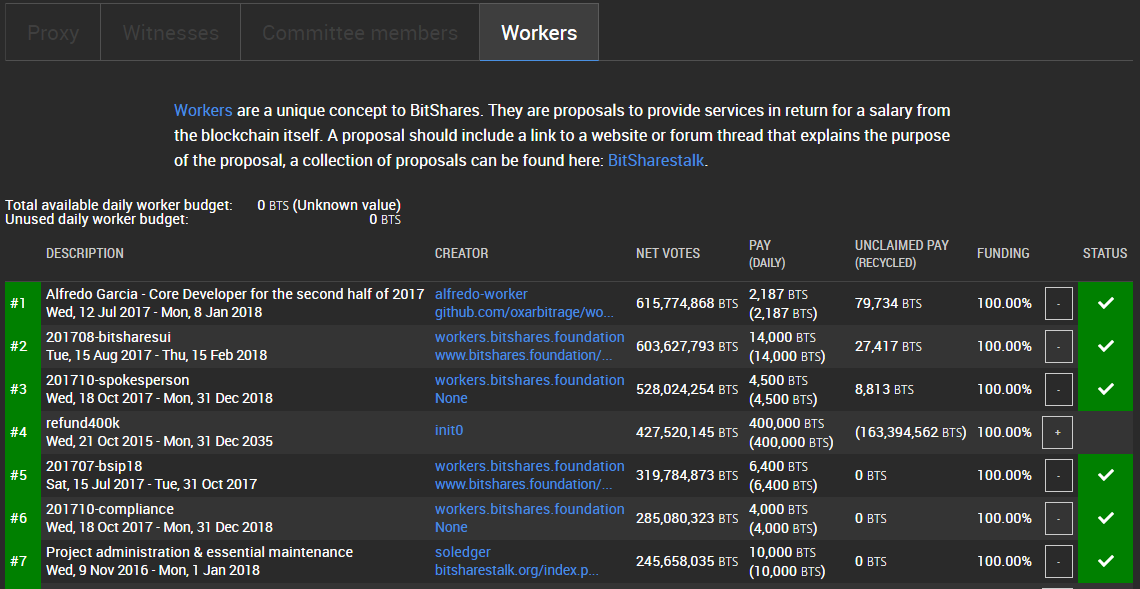Click None link in 201710-spokesperson row
This screenshot has height=589, width=1140.
451,398
